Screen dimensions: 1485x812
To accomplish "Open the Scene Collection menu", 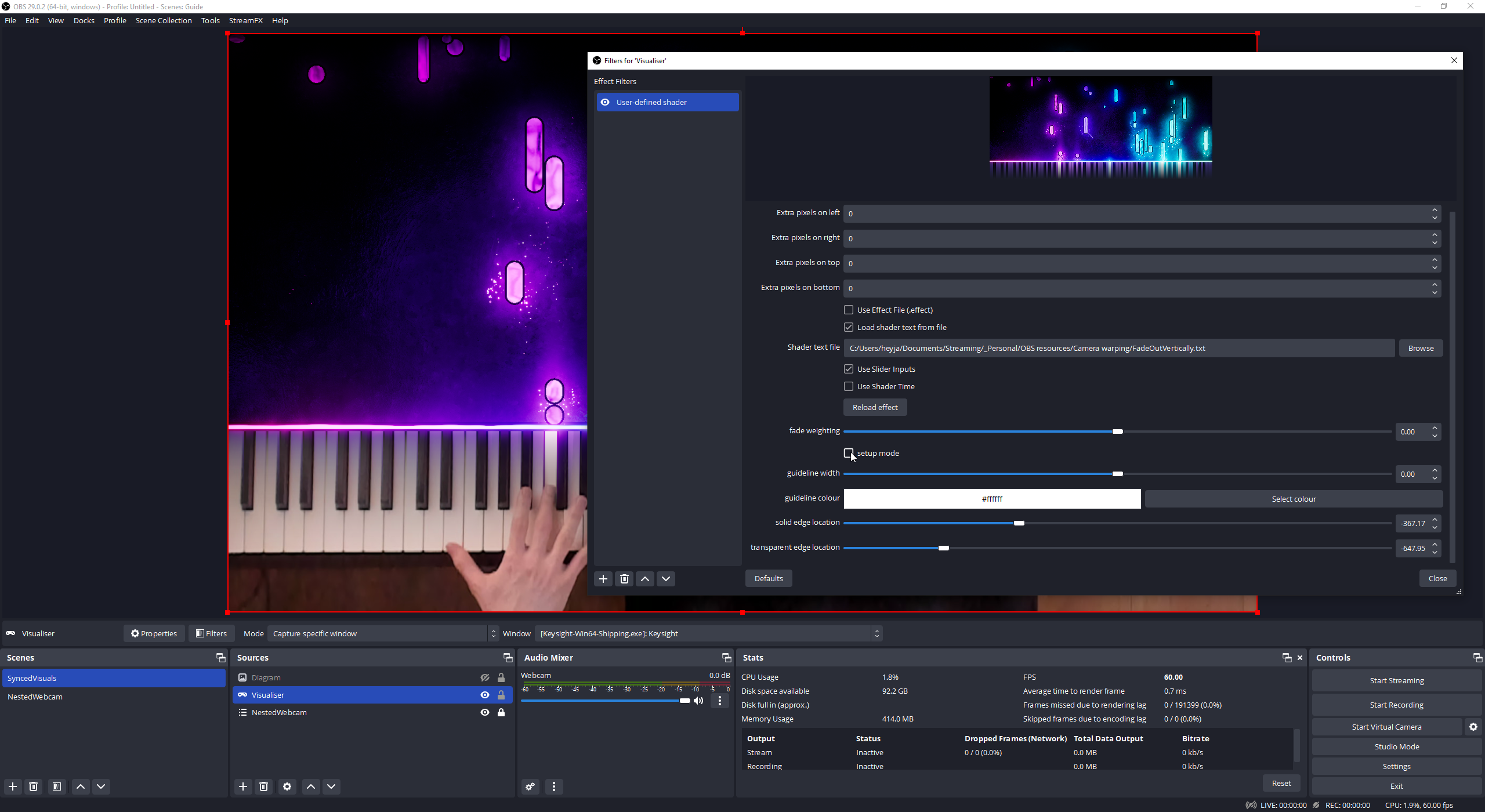I will pyautogui.click(x=164, y=20).
